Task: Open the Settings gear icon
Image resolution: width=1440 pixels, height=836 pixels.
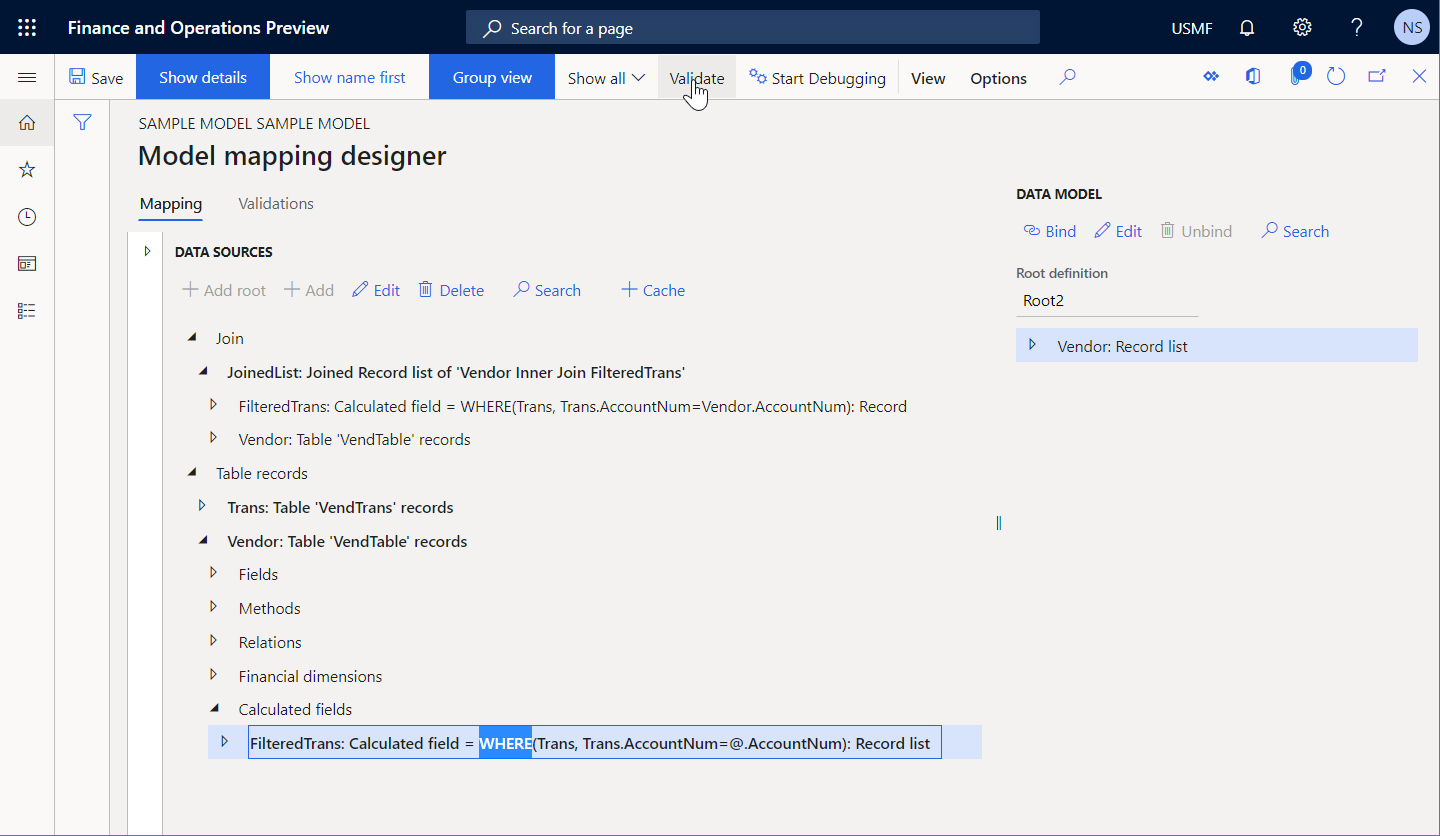Action: (1302, 27)
